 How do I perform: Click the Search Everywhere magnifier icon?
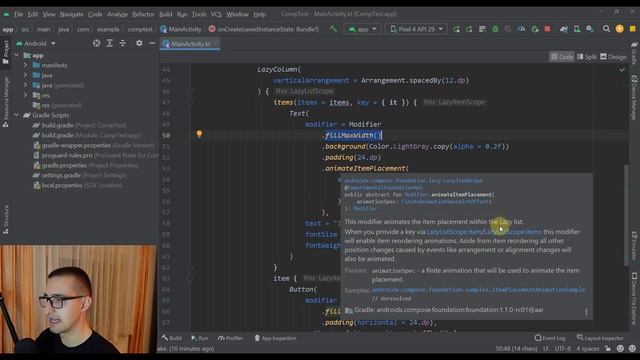606,29
